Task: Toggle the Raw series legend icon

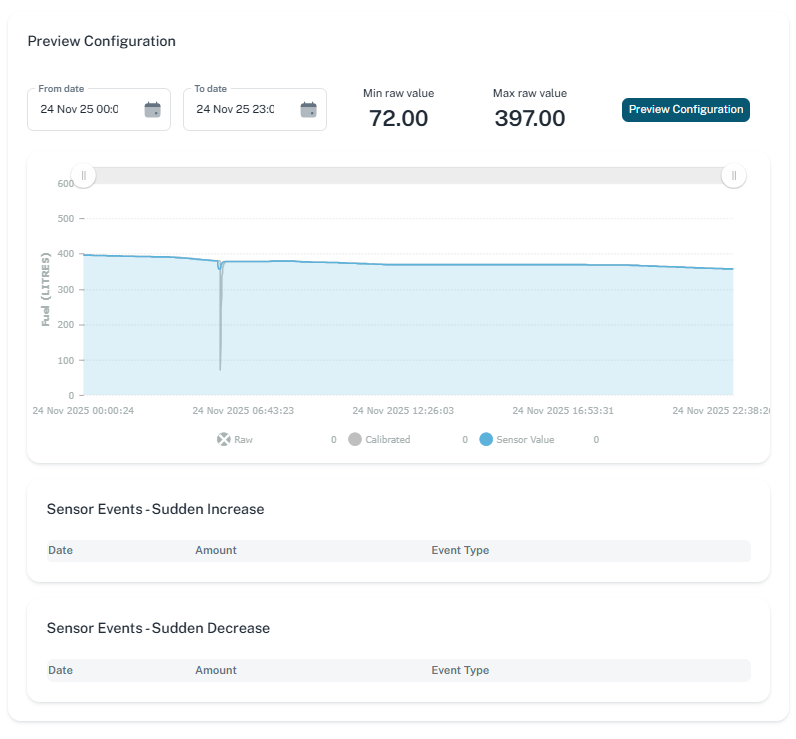Action: click(x=224, y=439)
